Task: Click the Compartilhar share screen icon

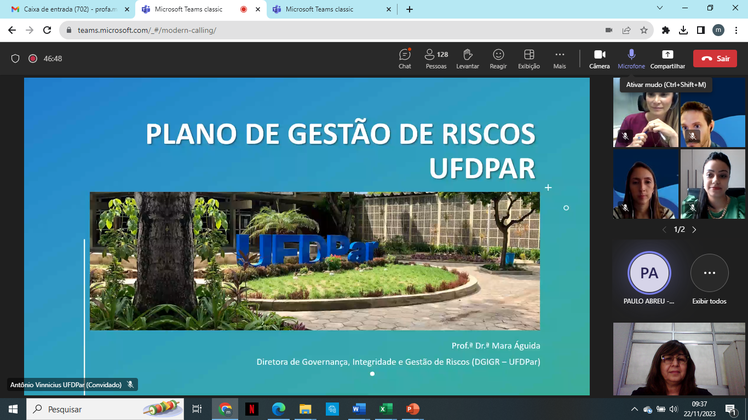Action: (x=667, y=58)
